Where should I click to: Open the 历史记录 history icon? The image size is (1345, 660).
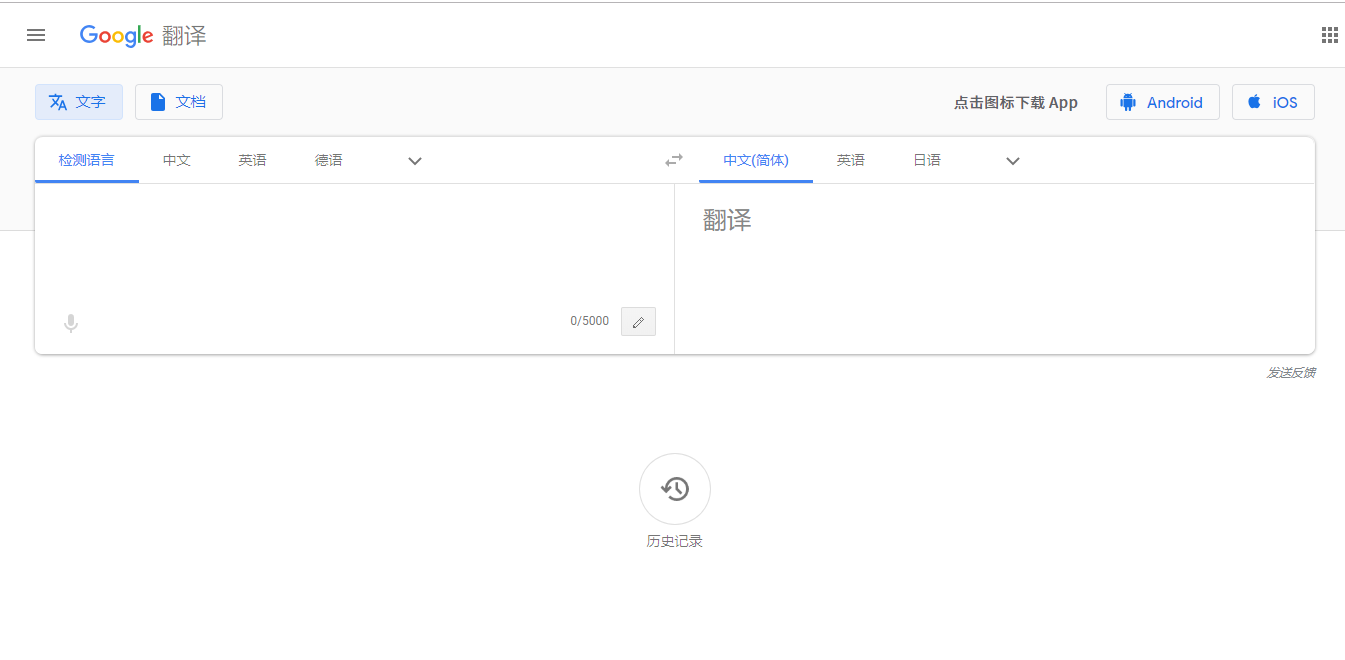point(675,489)
